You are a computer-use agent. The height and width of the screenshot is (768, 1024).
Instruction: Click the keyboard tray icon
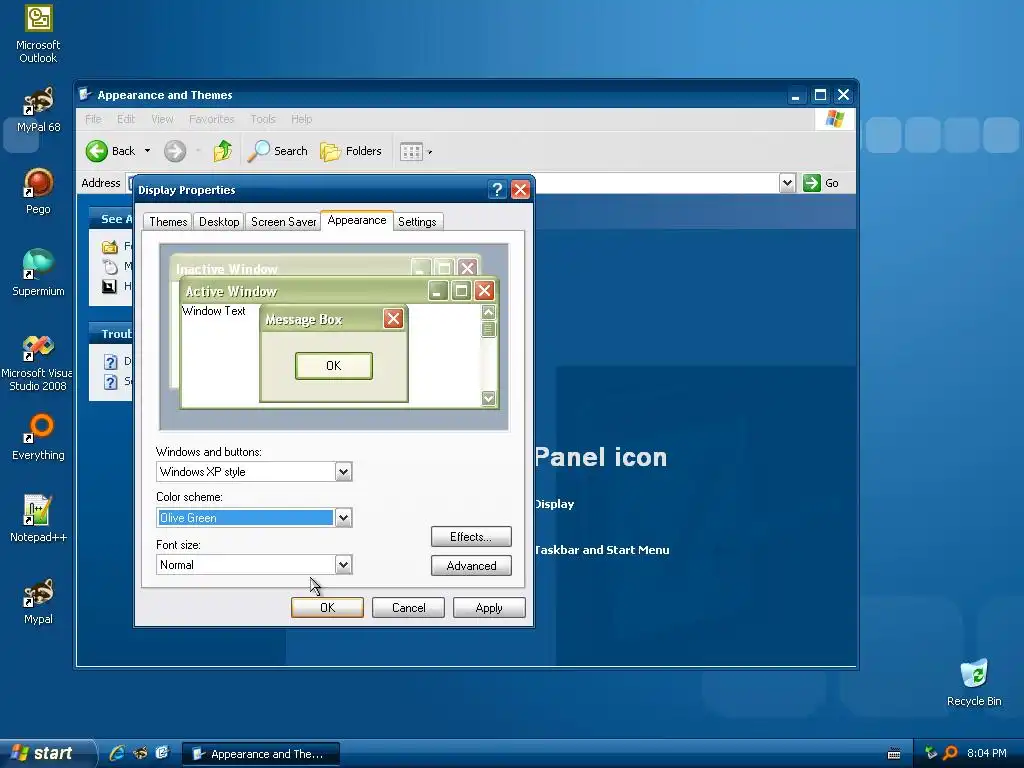894,754
